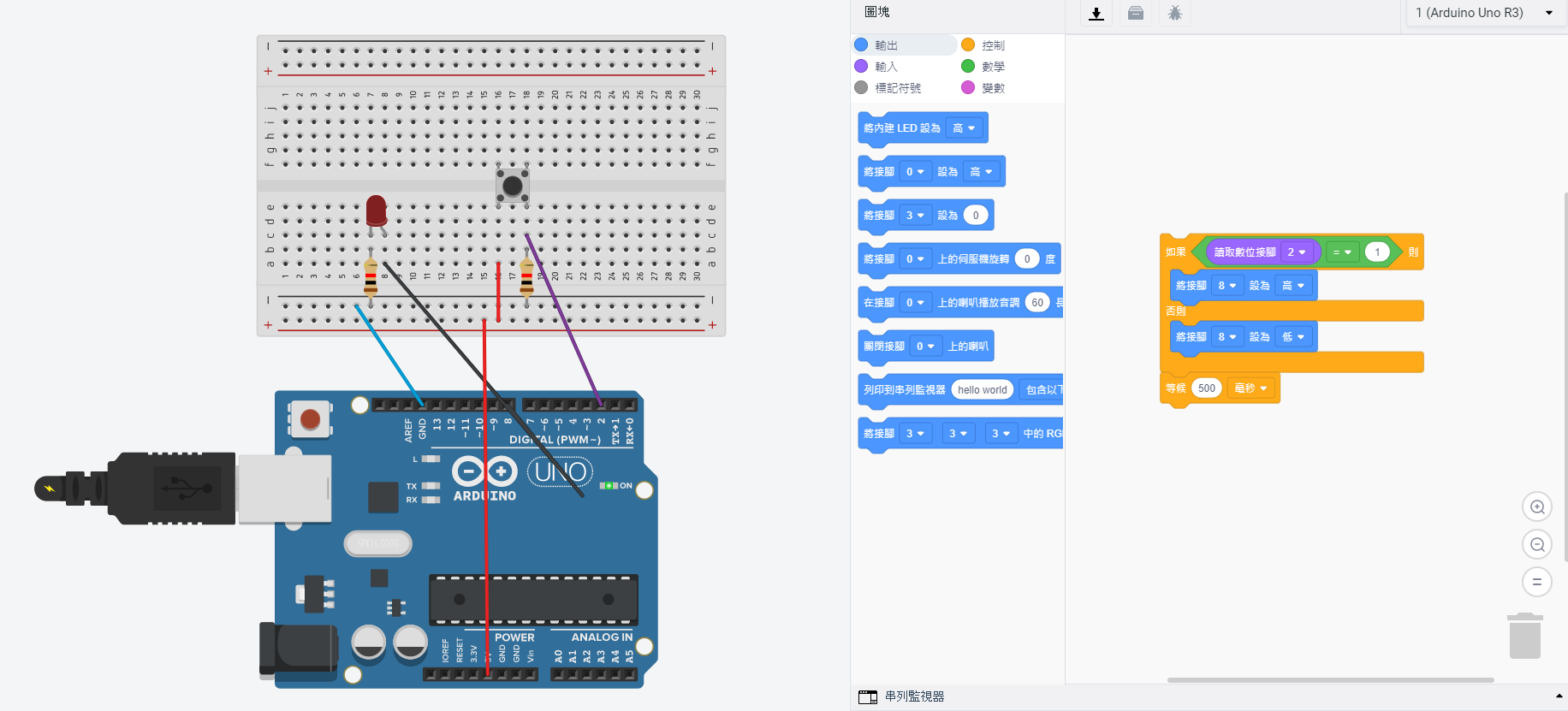Zoom in on the blocks workspace
This screenshot has width=1568, height=711.
(1537, 507)
